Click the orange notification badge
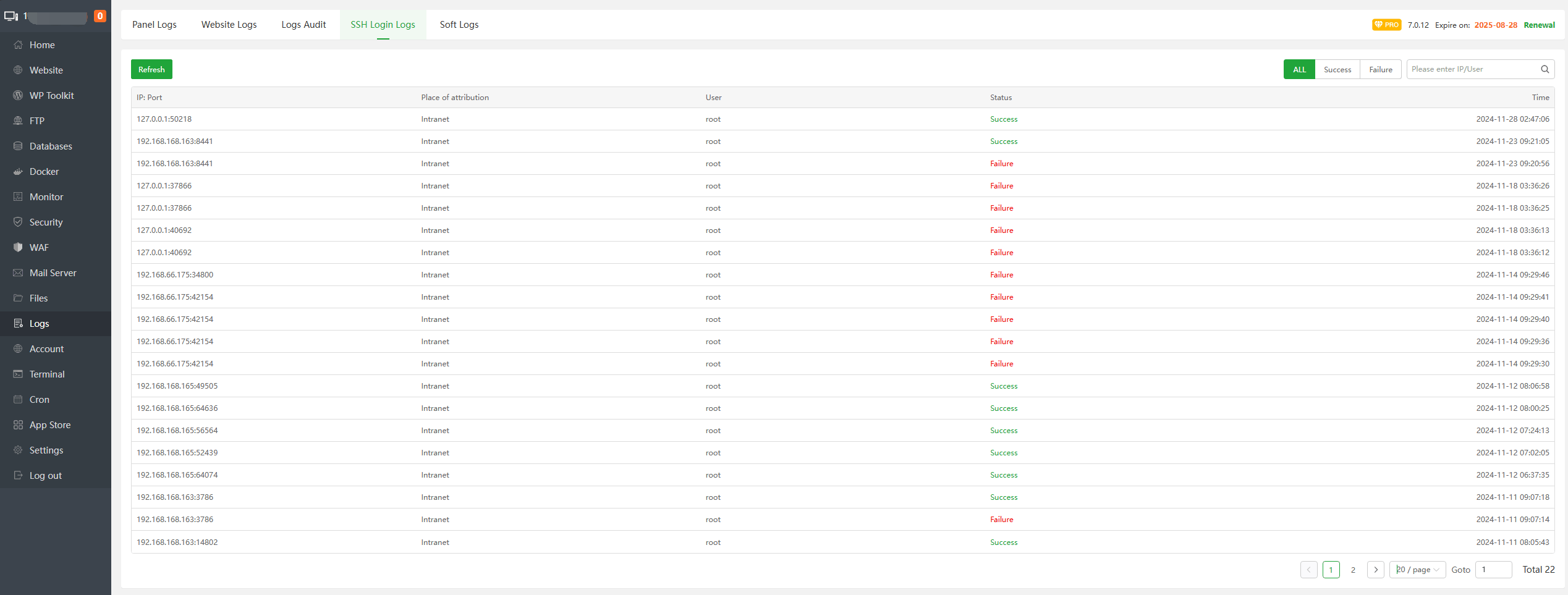 pos(100,16)
